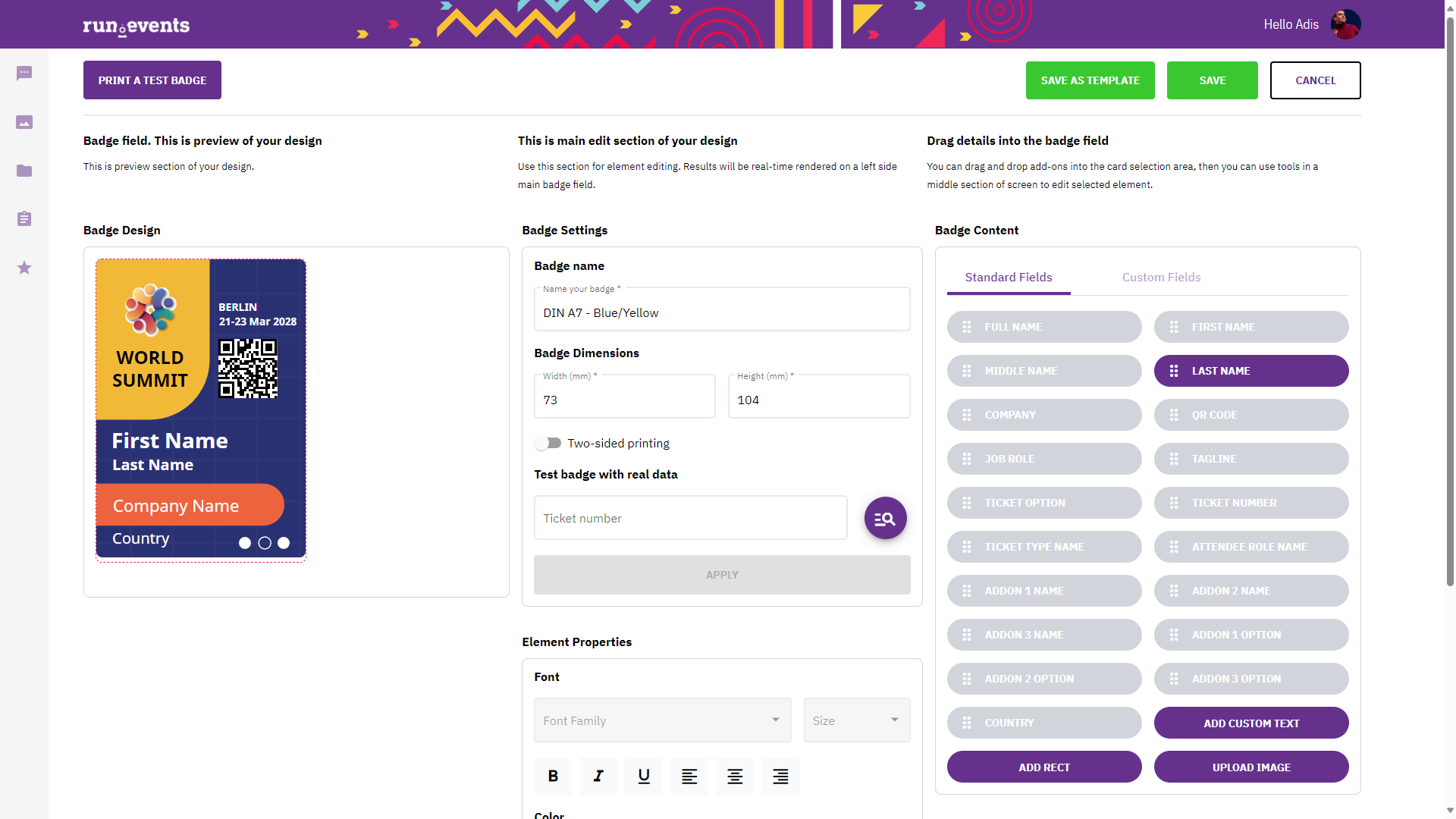Click the star icon in sidebar
The image size is (1456, 819).
(24, 268)
